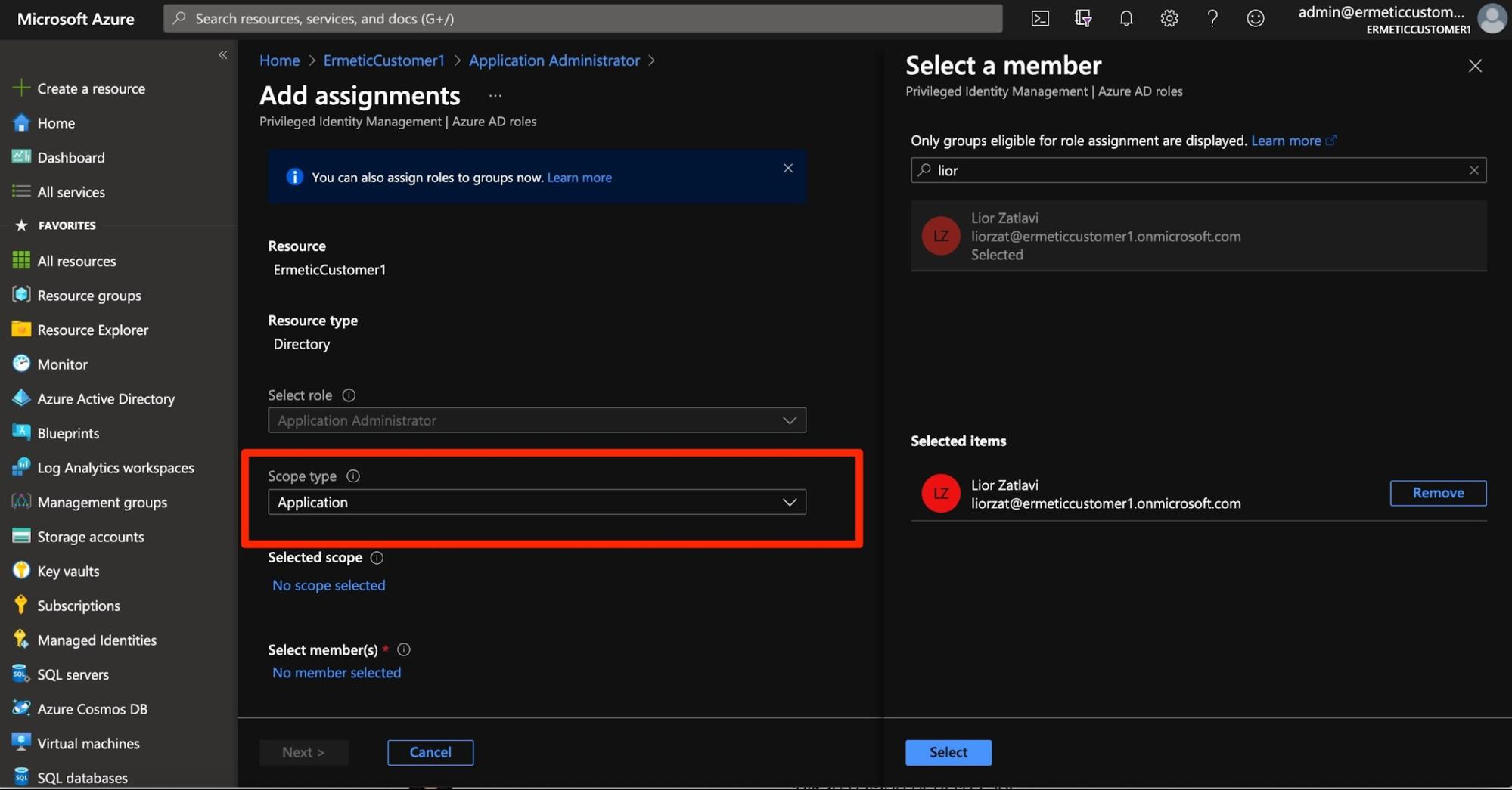Open the help question mark icon
The image size is (1512, 790).
(1212, 18)
